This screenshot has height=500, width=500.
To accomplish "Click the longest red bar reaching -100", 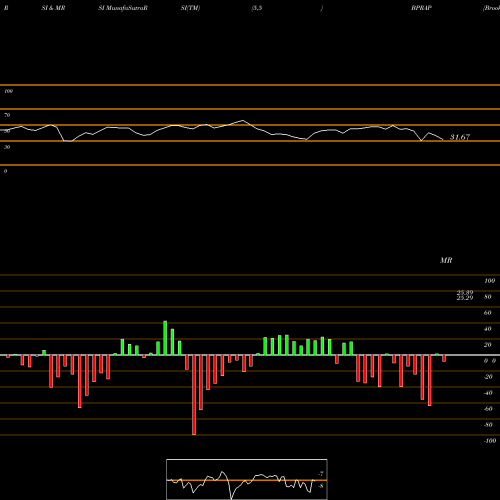I will click(x=194, y=395).
